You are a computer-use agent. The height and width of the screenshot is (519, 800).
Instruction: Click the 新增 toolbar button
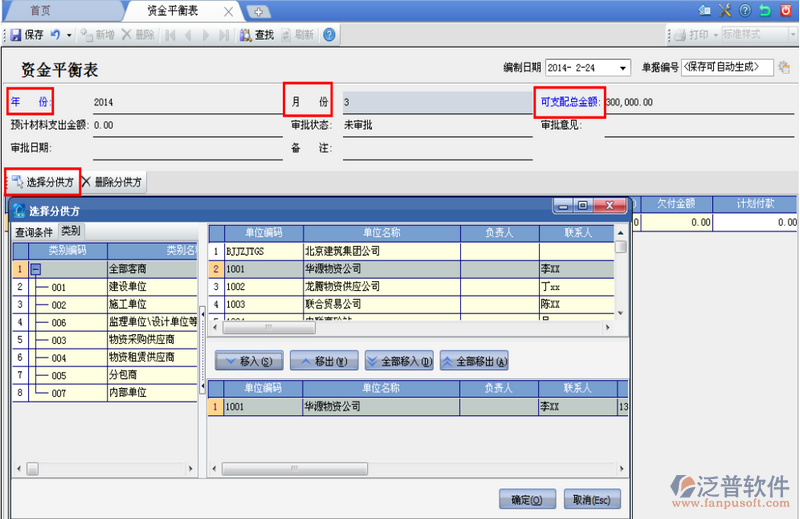98,35
